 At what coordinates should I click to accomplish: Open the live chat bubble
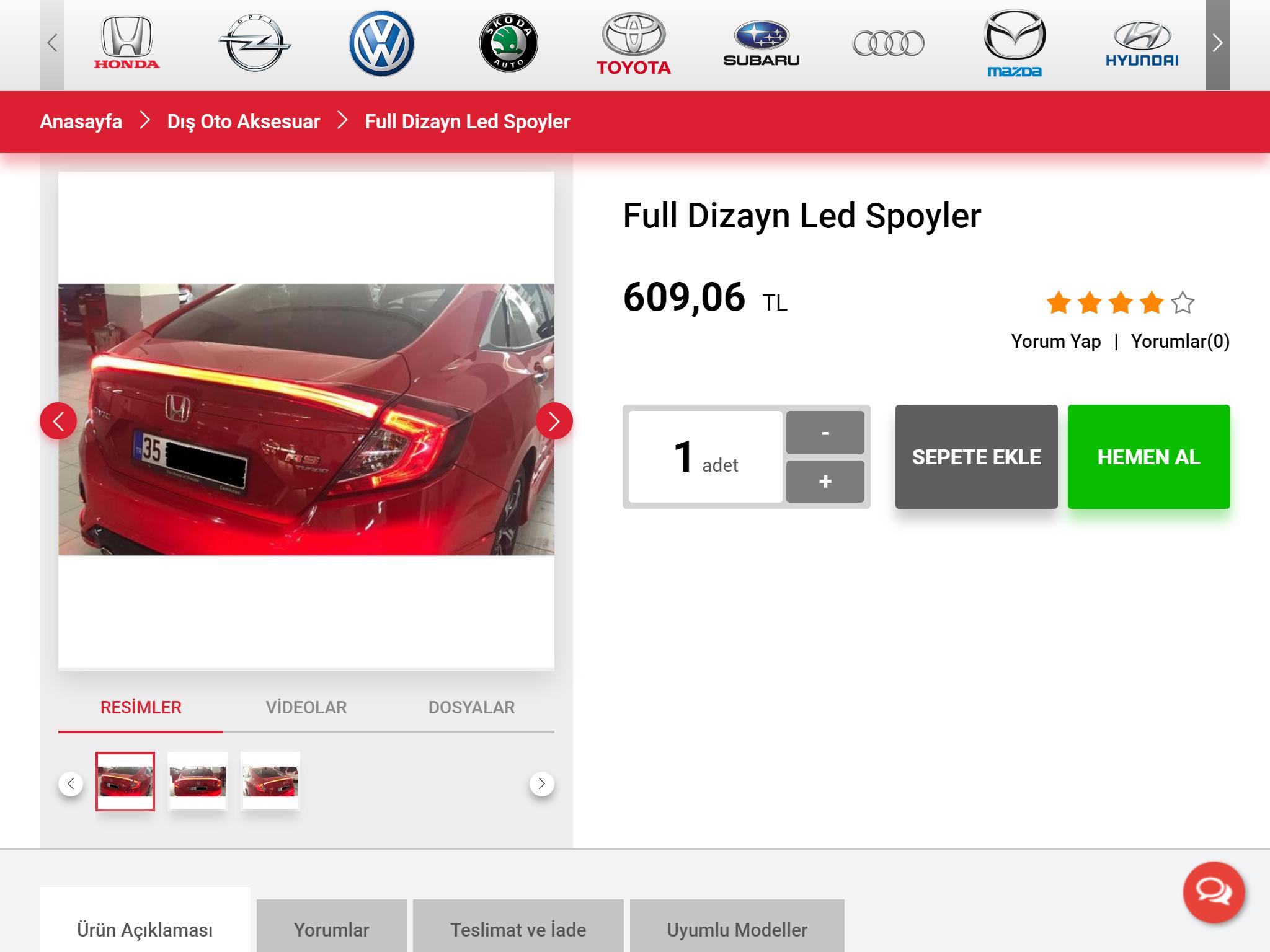(1214, 892)
